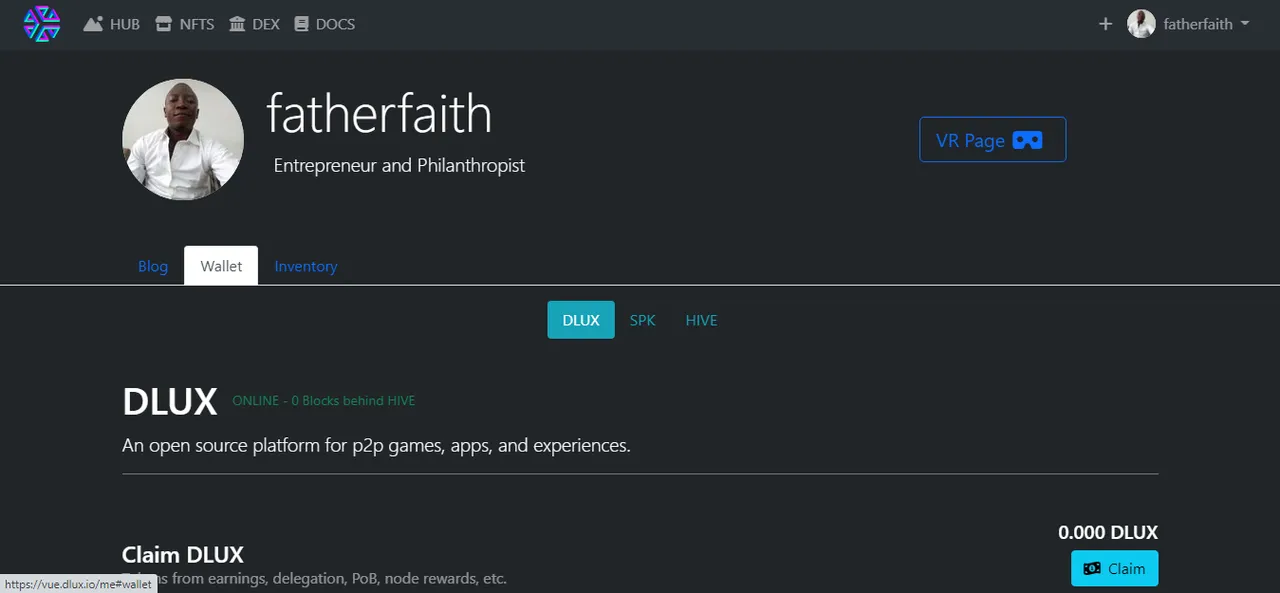Click the '0.000 DLUX' balance text
The width and height of the screenshot is (1280, 593).
pyautogui.click(x=1108, y=533)
